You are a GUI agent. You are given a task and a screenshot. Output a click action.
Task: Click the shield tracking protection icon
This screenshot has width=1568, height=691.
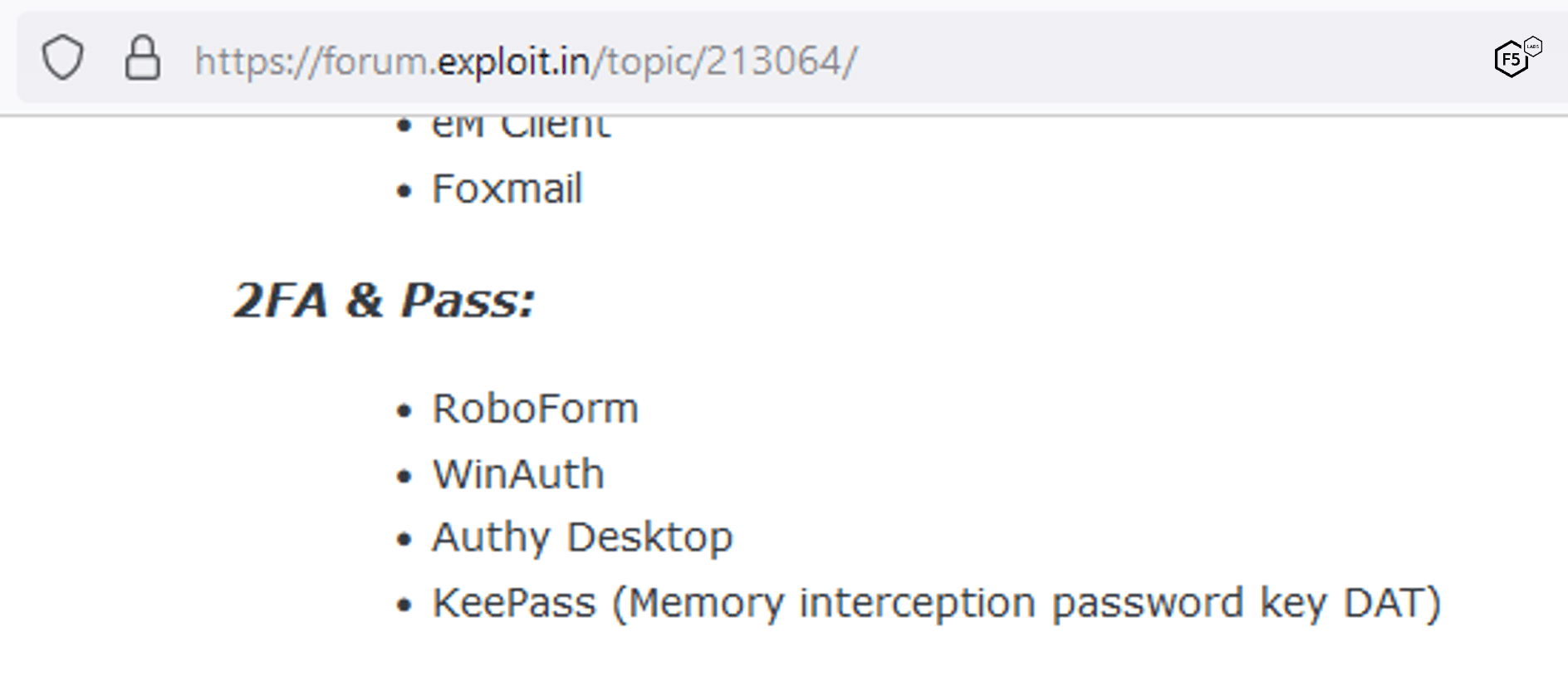tap(62, 58)
